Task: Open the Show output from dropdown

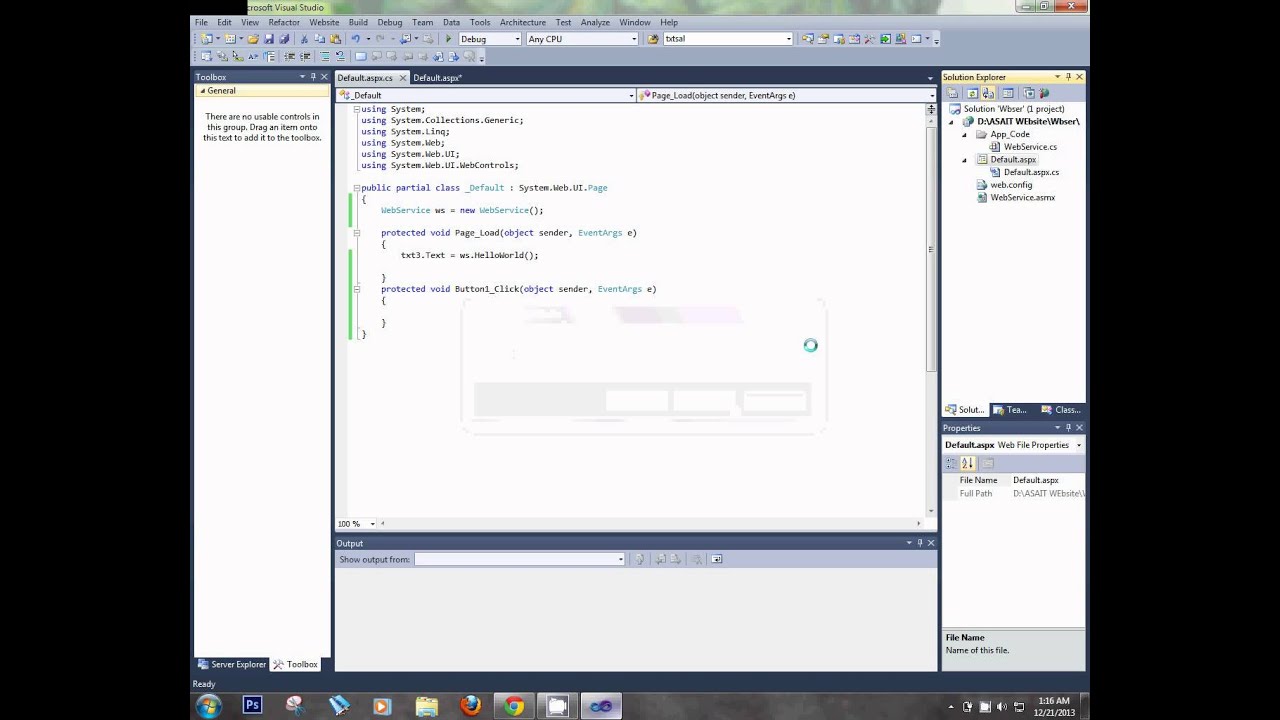Action: click(x=620, y=559)
